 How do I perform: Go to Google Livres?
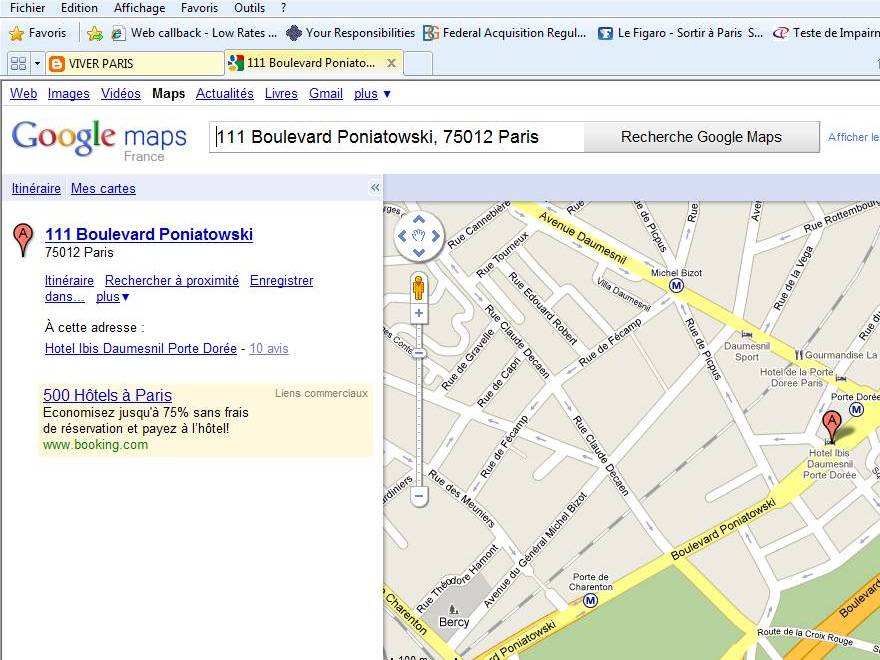point(281,94)
